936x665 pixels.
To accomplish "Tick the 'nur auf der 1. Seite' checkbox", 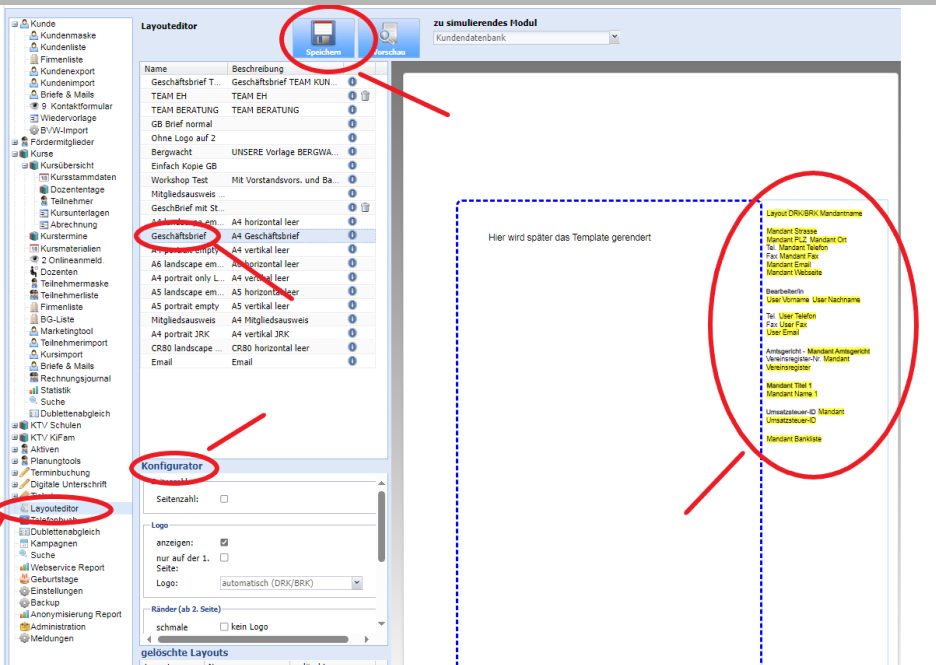I will [224, 557].
